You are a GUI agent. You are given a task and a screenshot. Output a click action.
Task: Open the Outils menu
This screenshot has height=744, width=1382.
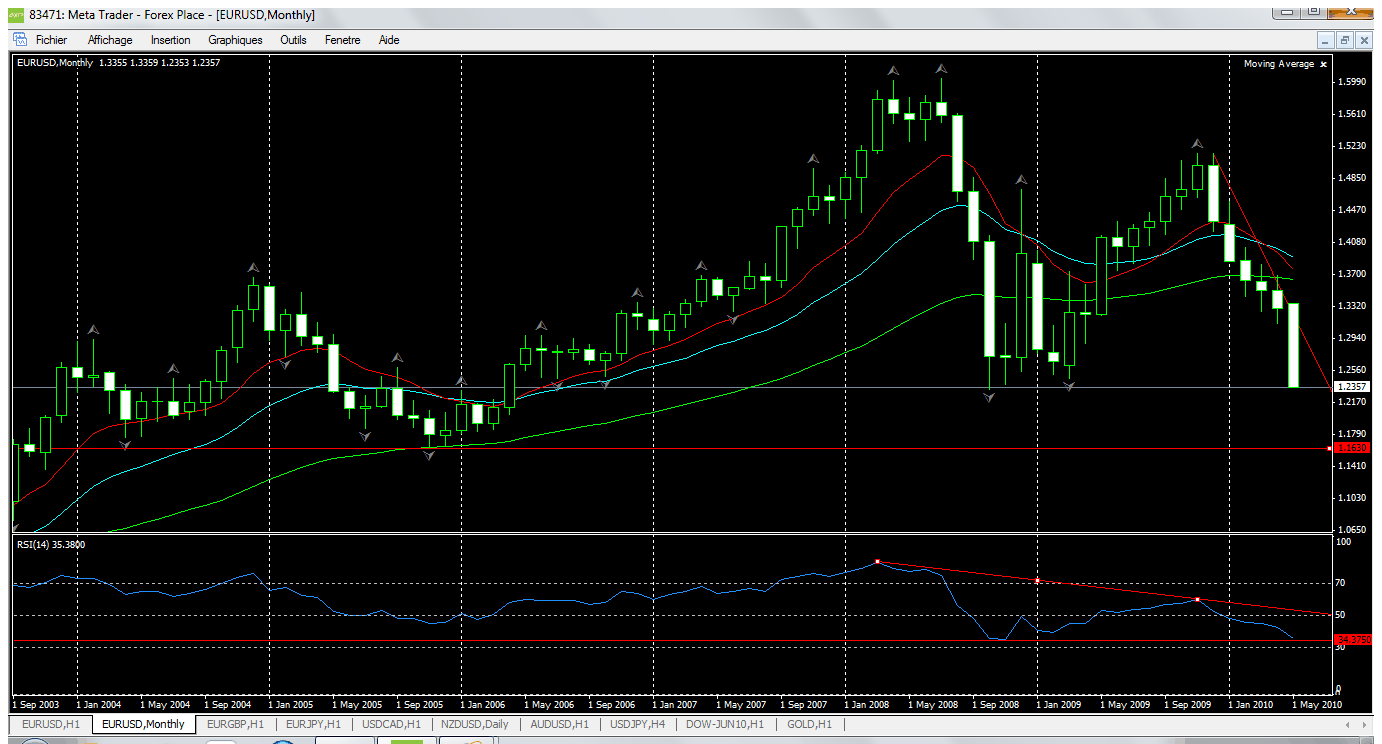pyautogui.click(x=293, y=40)
